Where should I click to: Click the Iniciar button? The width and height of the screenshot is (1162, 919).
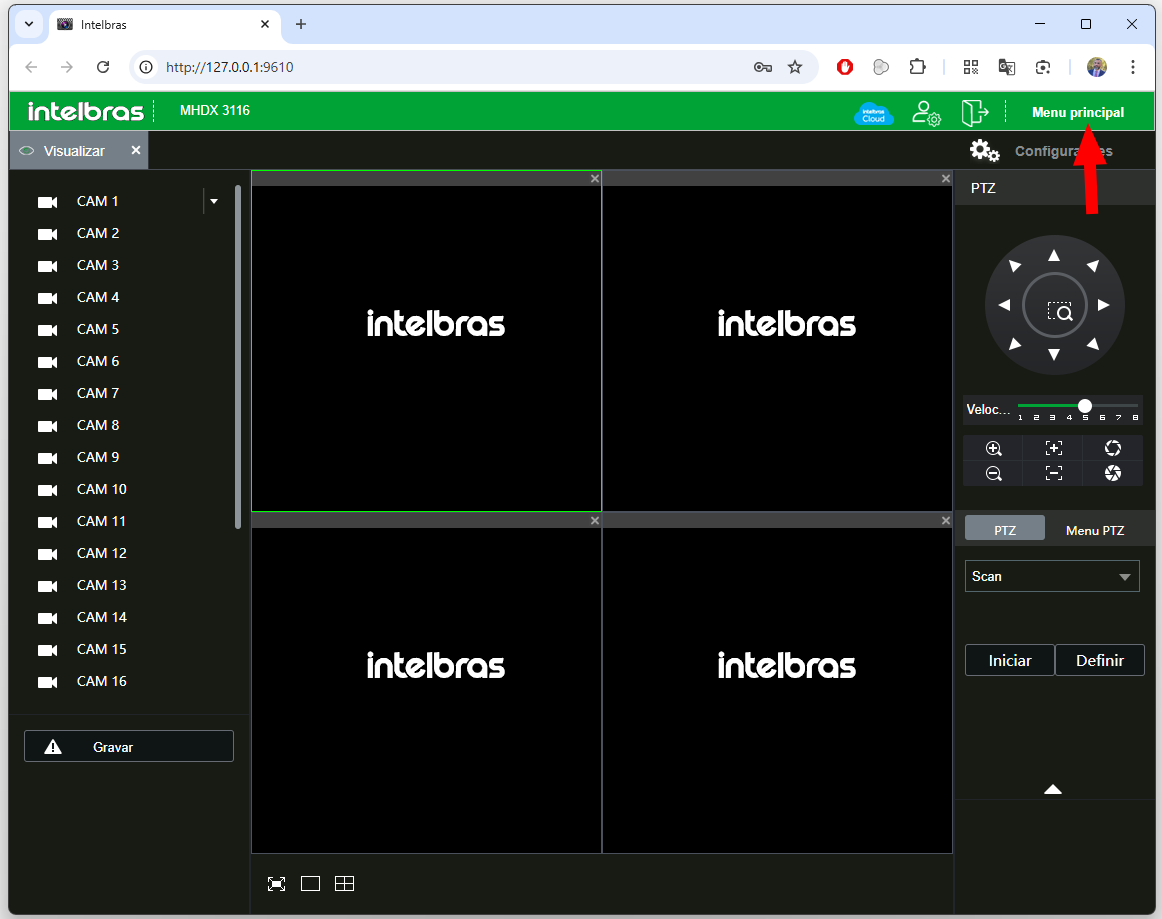click(1009, 660)
